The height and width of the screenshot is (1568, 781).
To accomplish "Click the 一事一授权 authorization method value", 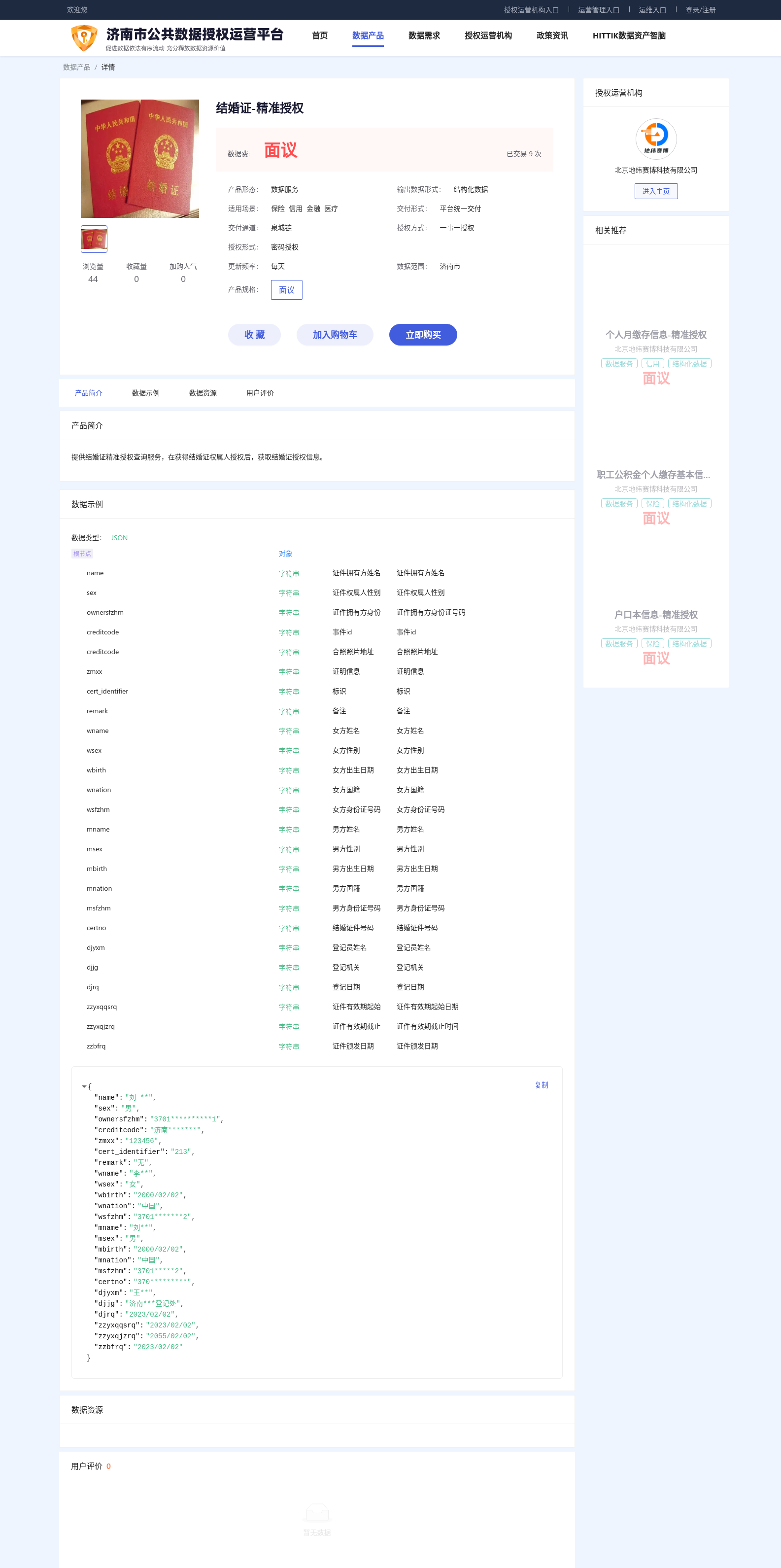I will [457, 228].
